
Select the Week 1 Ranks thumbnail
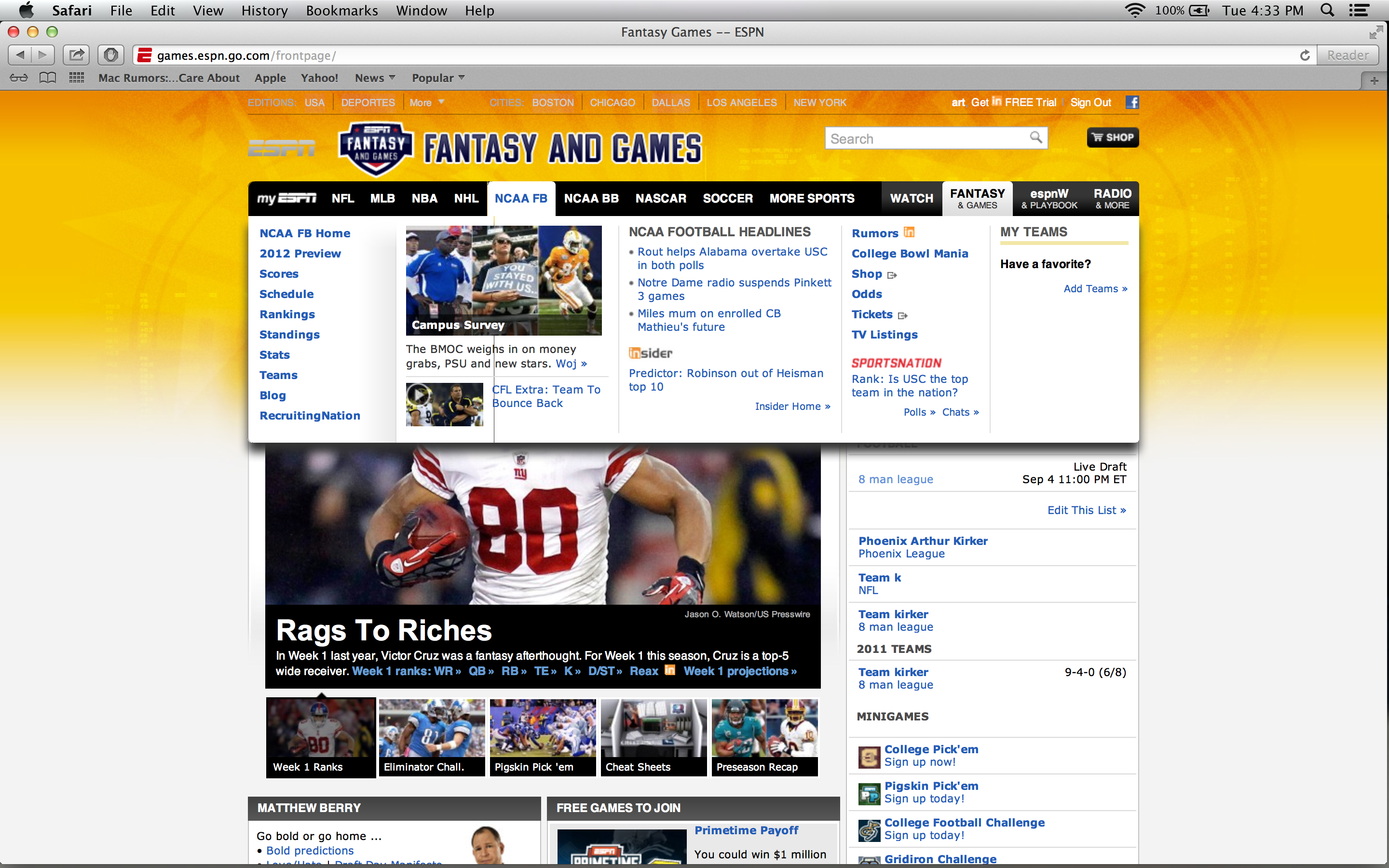[321, 737]
